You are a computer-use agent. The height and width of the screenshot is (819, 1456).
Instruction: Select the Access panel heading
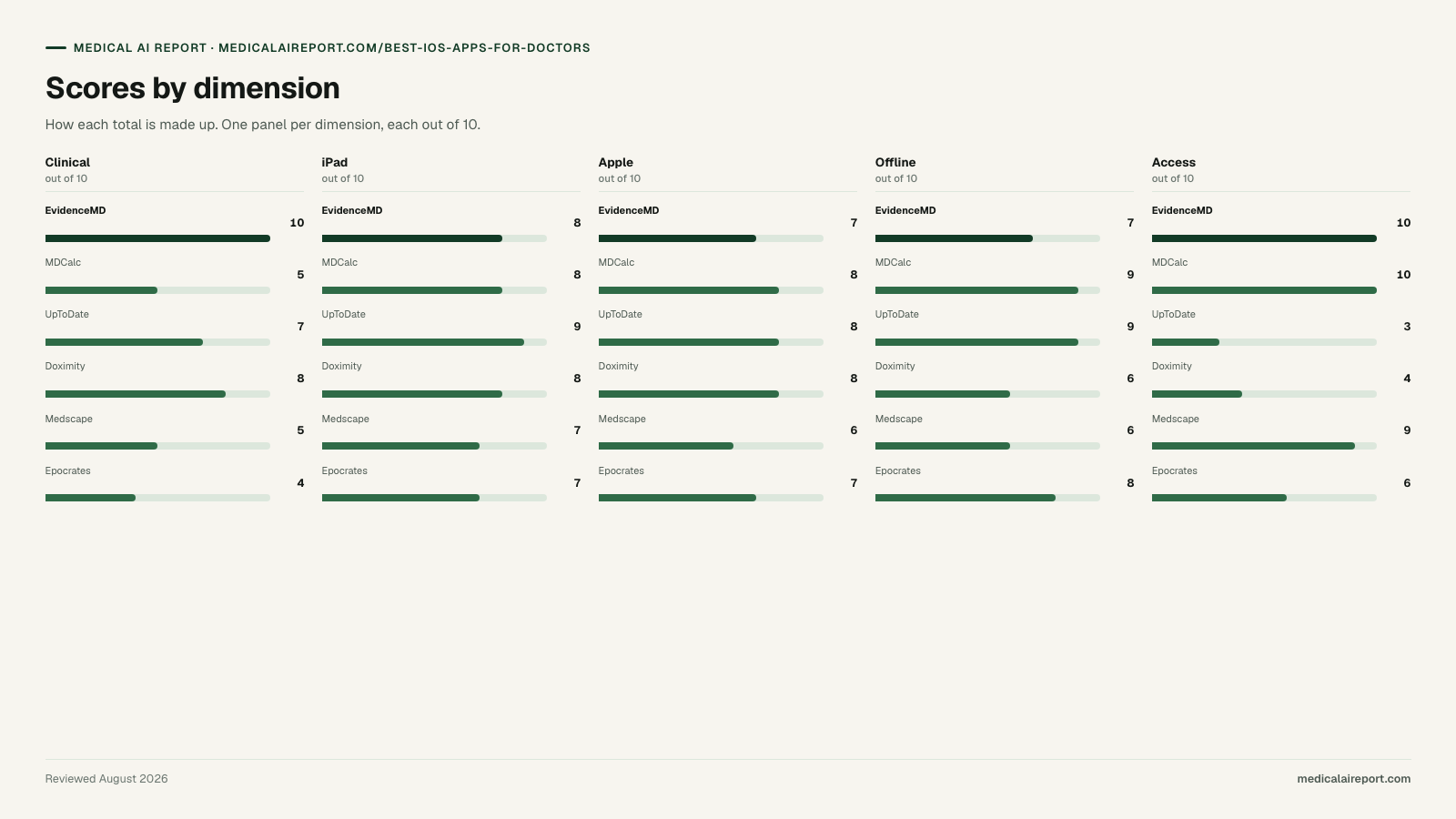tap(1174, 162)
